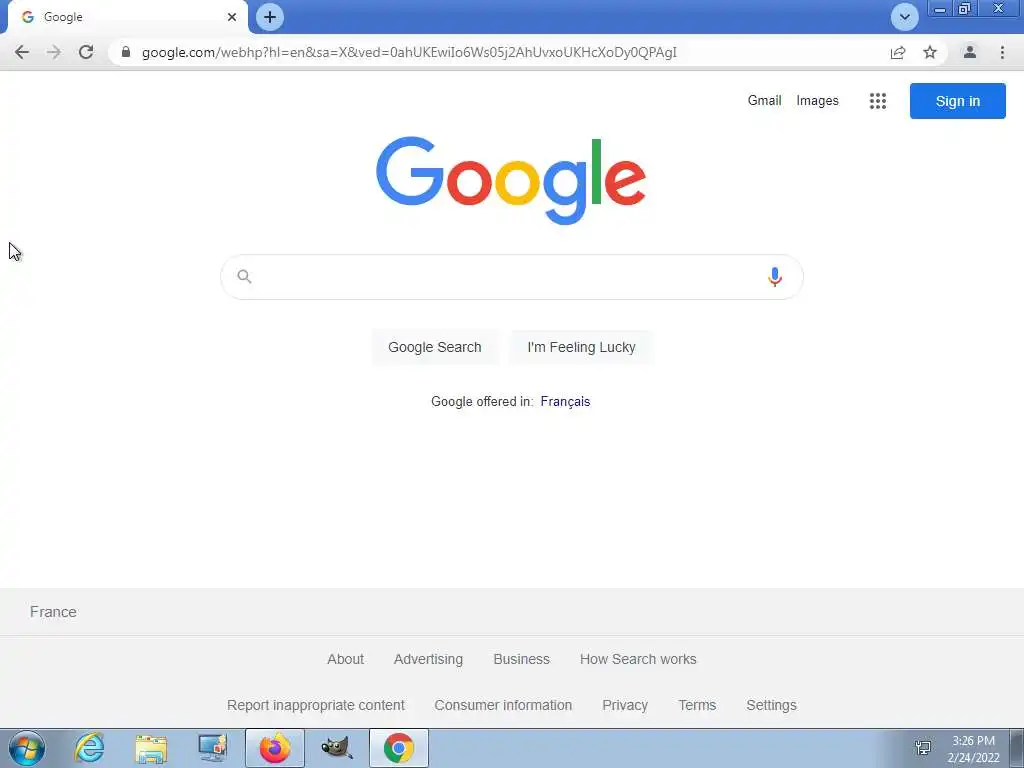
Task: Go to Google Images
Action: tap(817, 101)
